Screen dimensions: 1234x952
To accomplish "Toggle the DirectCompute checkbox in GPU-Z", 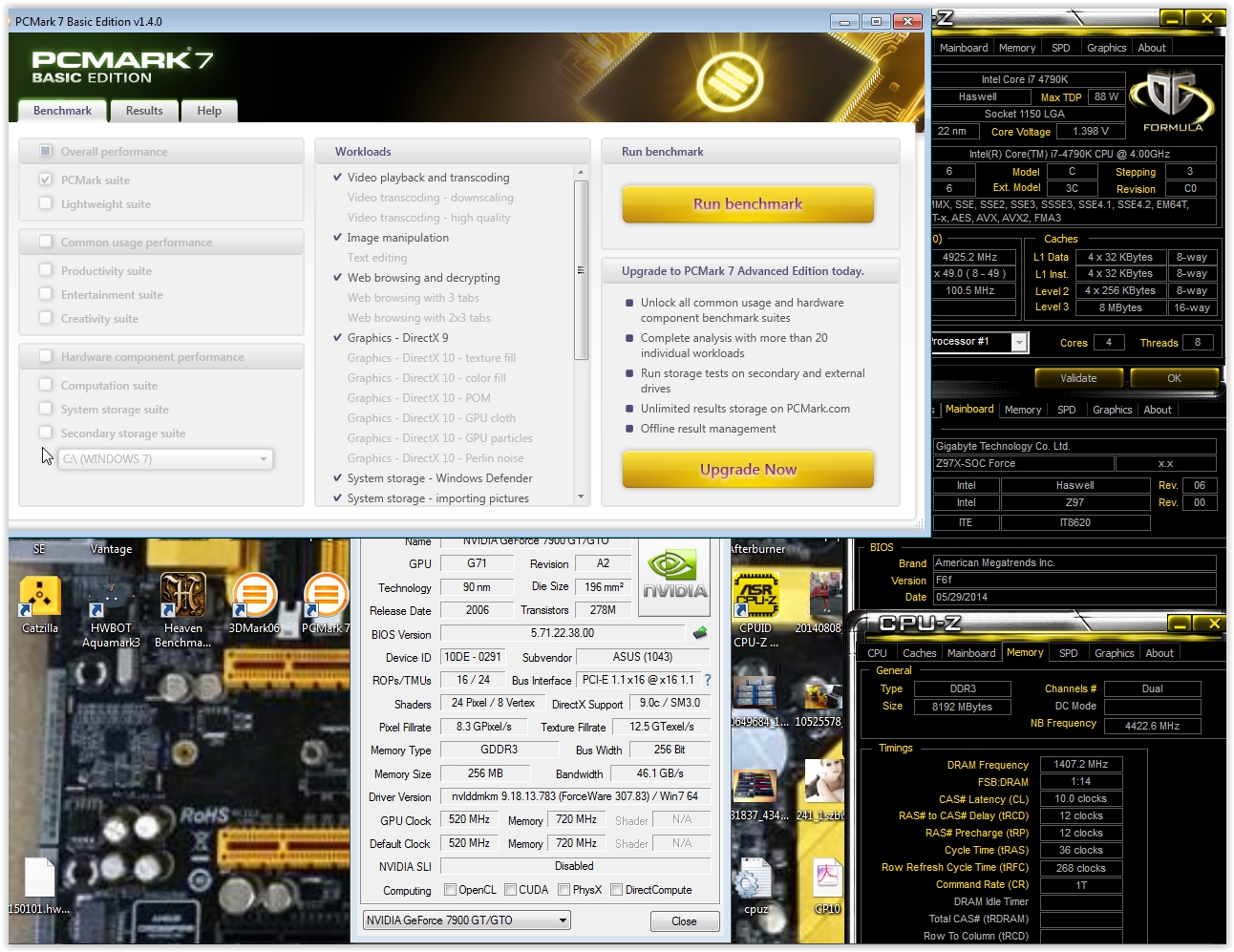I will tap(617, 890).
